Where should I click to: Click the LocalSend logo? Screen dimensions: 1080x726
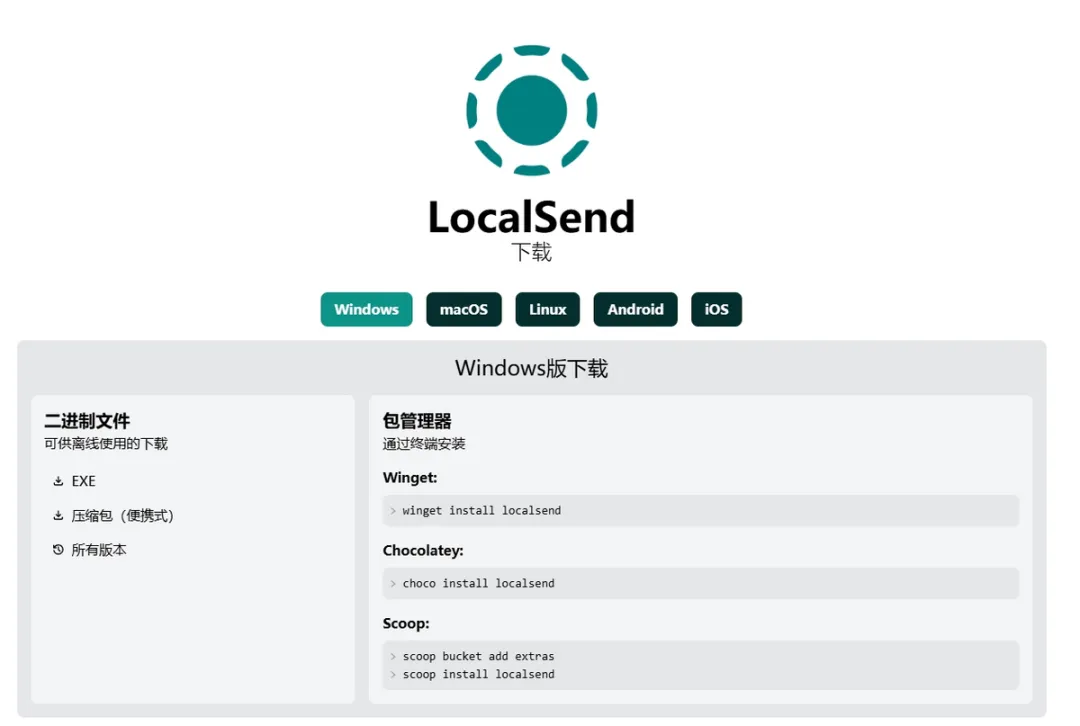(531, 110)
